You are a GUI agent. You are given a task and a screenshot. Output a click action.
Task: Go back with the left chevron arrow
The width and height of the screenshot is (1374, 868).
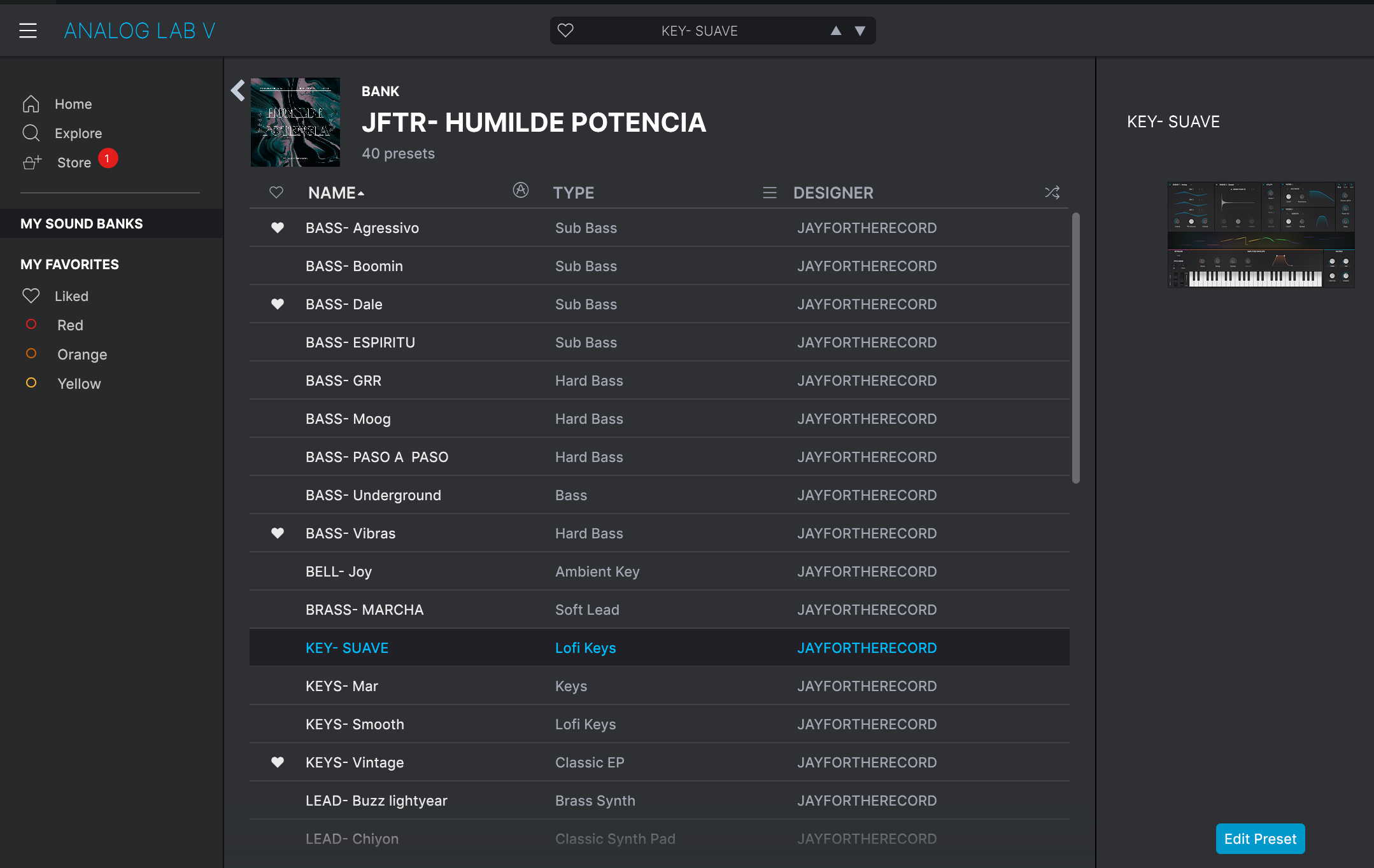pos(238,90)
